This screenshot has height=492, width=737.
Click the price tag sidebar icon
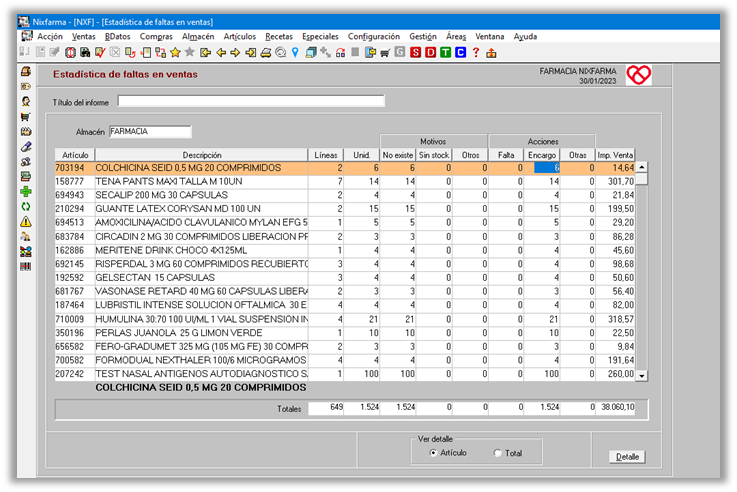[26, 86]
